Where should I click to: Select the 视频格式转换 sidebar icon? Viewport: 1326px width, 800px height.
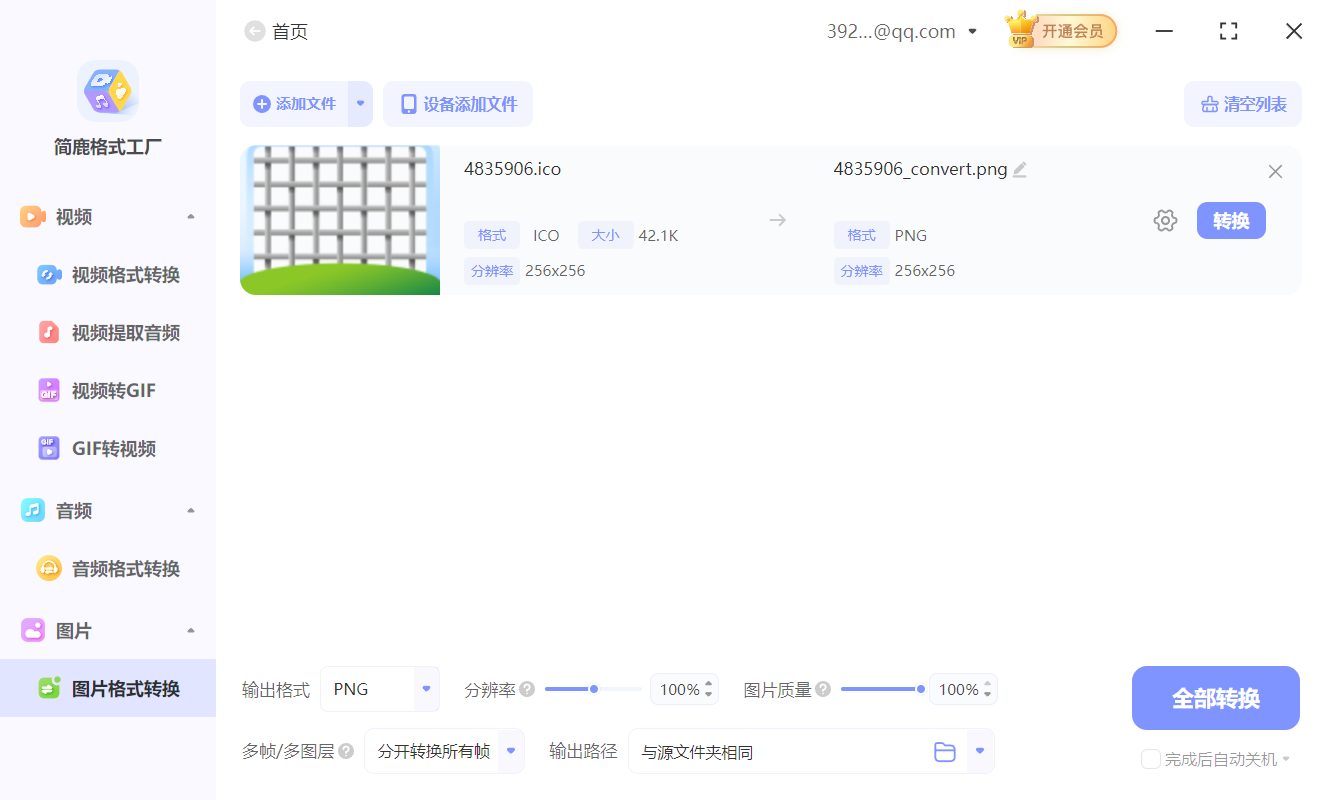click(x=49, y=274)
